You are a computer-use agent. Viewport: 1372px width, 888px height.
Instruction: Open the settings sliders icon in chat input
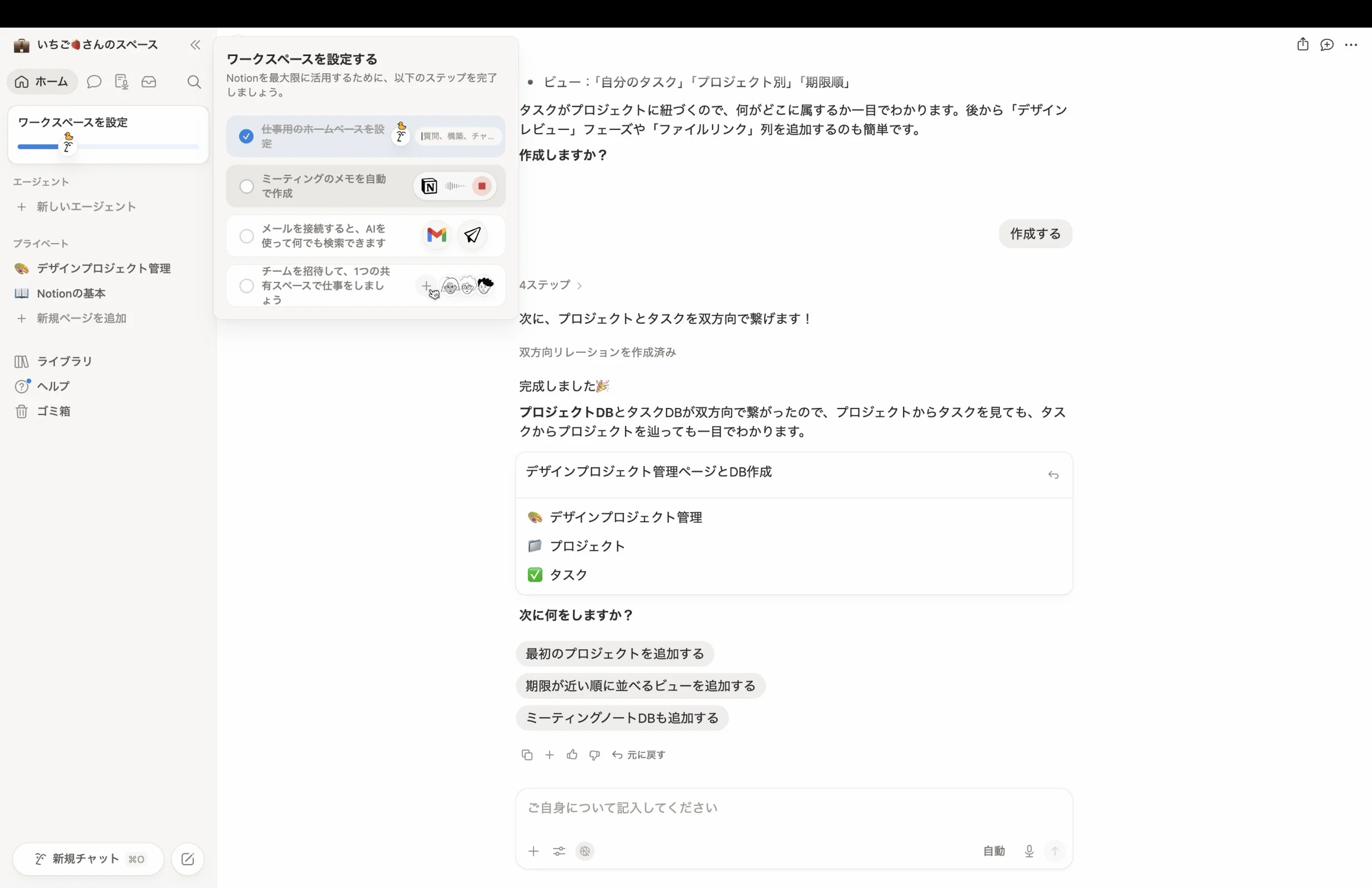click(559, 851)
